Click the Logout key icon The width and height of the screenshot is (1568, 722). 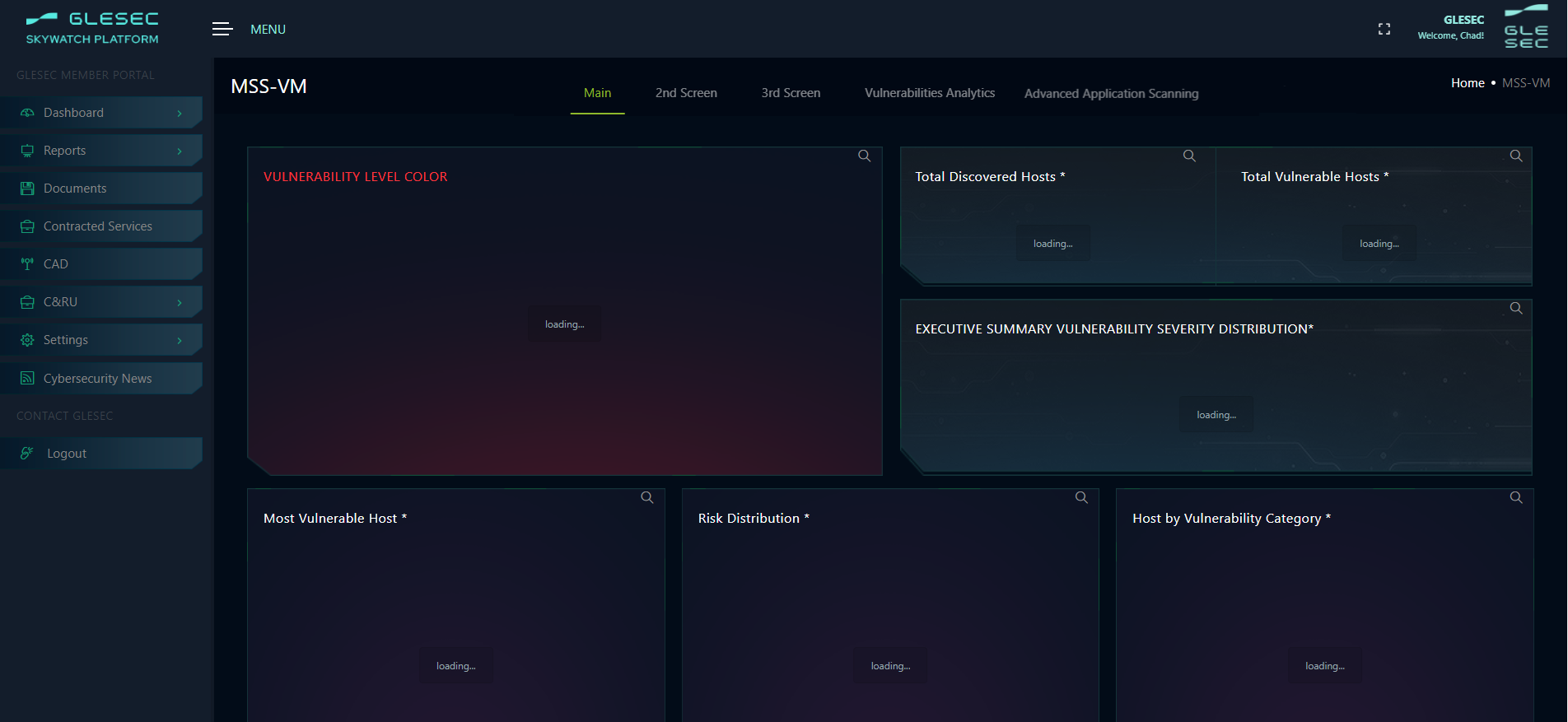coord(27,454)
